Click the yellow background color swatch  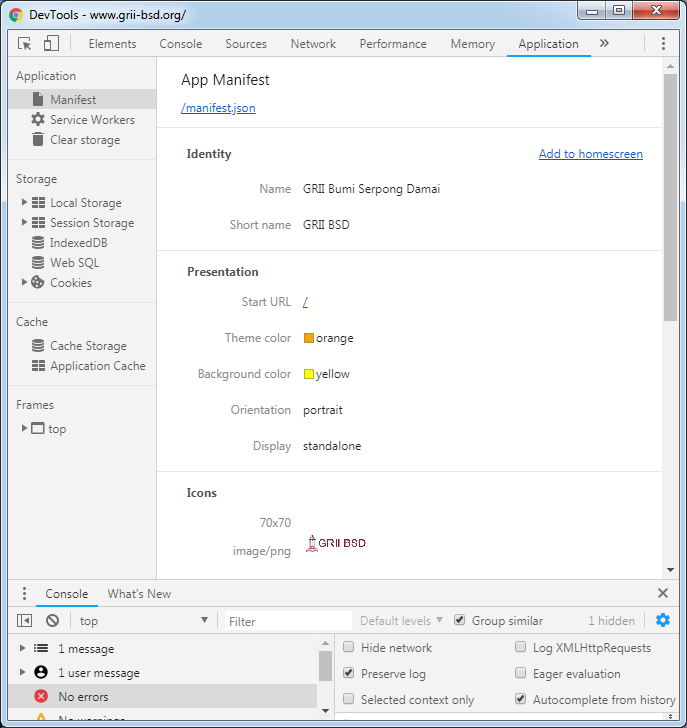[x=309, y=374]
